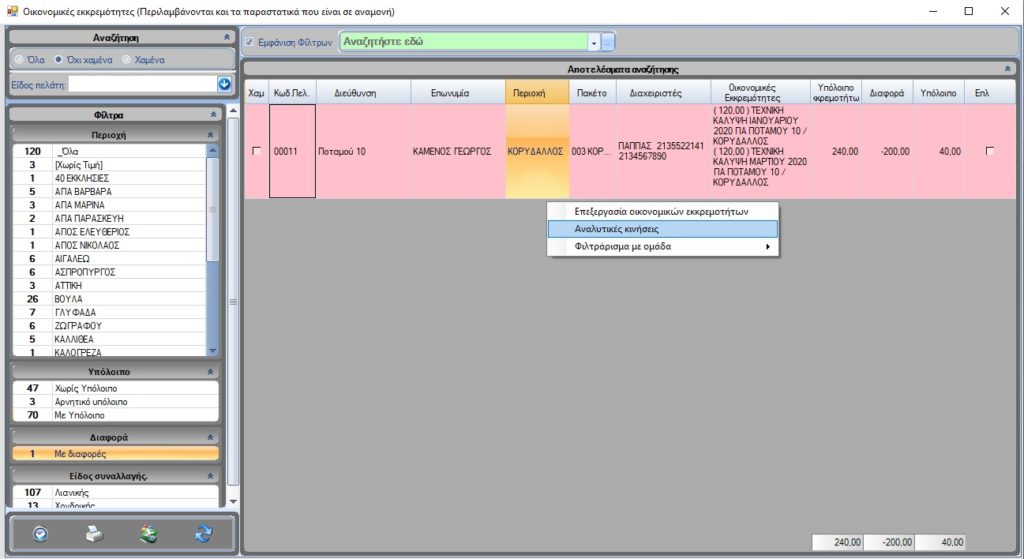Toggle the Εμφάνιση Φίλτρων checkbox
Screen dimensions: 1024x559
(250, 42)
